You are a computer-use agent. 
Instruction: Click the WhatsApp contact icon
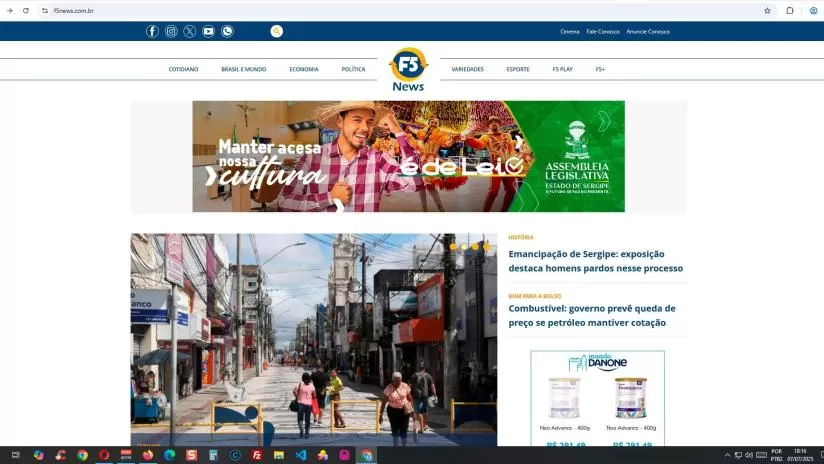[x=227, y=31]
